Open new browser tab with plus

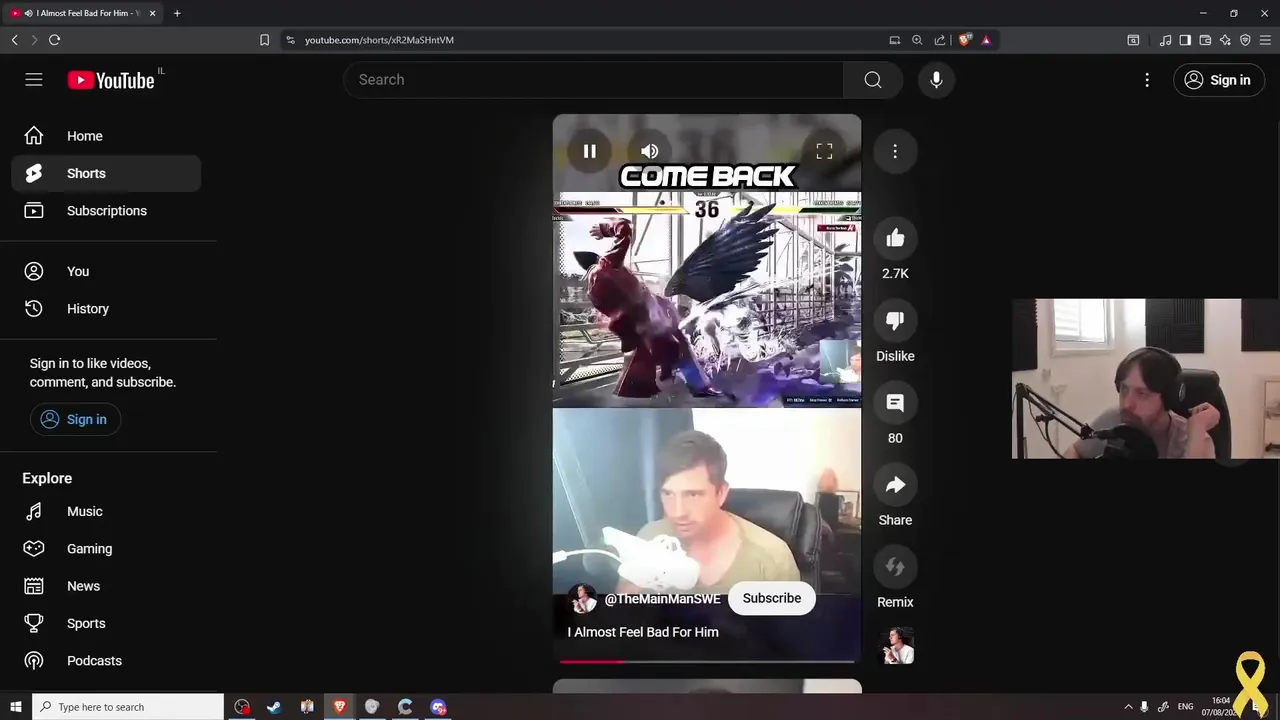[x=177, y=13]
